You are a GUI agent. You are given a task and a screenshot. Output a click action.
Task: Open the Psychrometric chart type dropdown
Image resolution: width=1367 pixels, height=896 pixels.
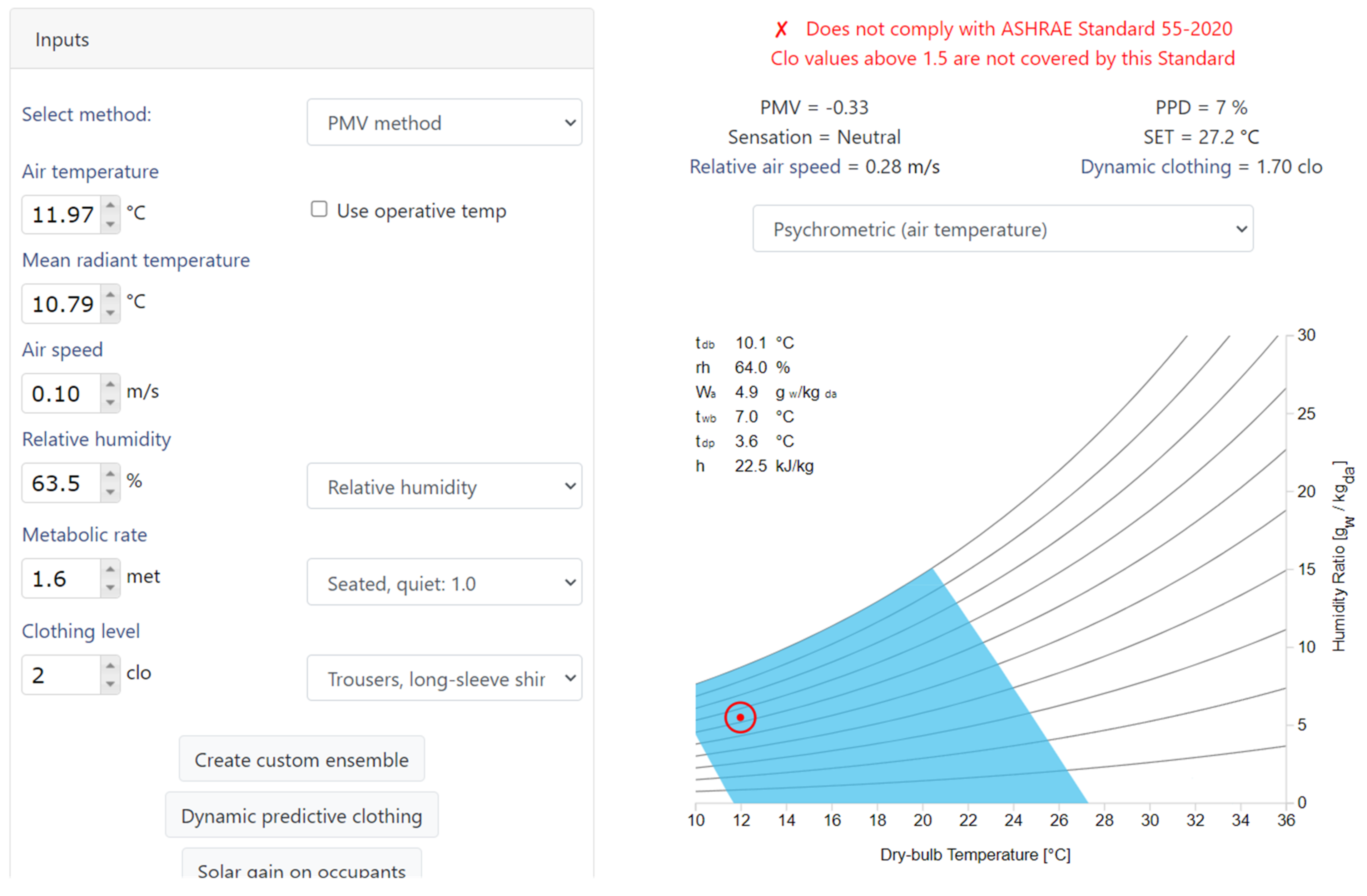pyautogui.click(x=1002, y=229)
